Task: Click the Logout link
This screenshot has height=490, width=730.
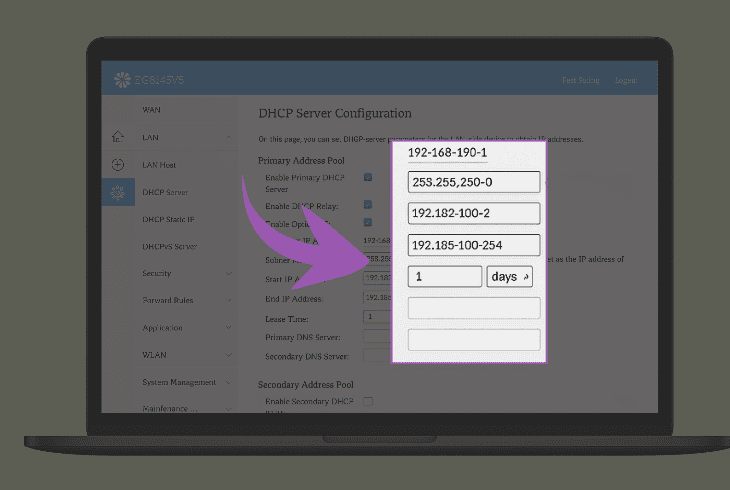Action: 626,80
